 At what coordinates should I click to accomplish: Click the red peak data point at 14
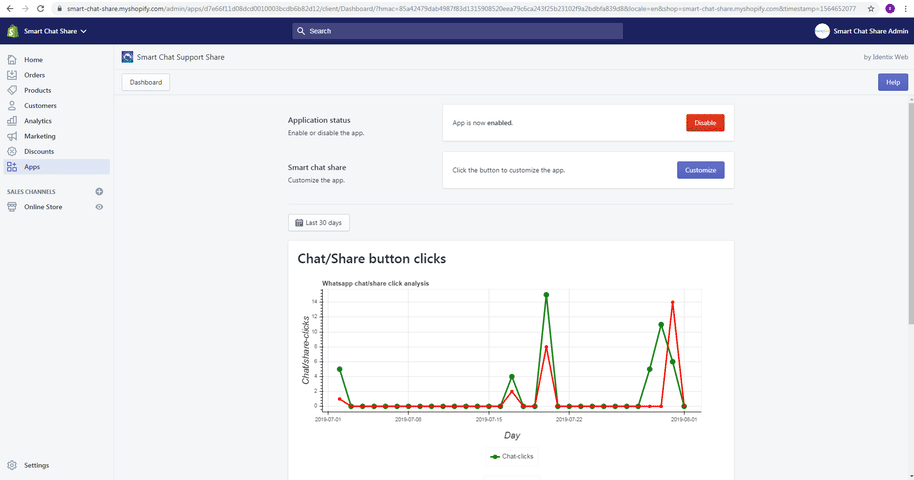[673, 302]
